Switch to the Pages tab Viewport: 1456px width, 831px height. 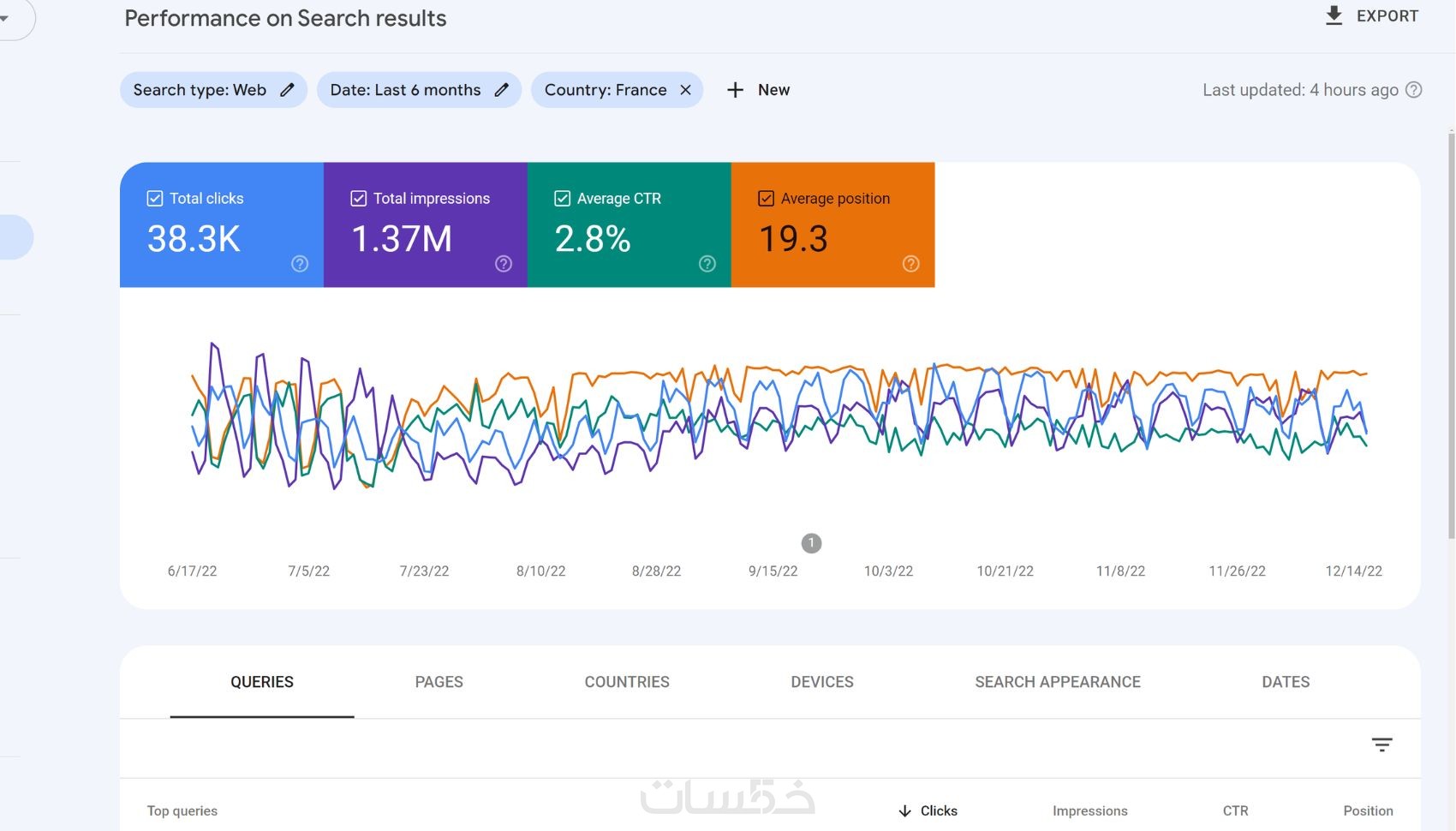click(439, 682)
